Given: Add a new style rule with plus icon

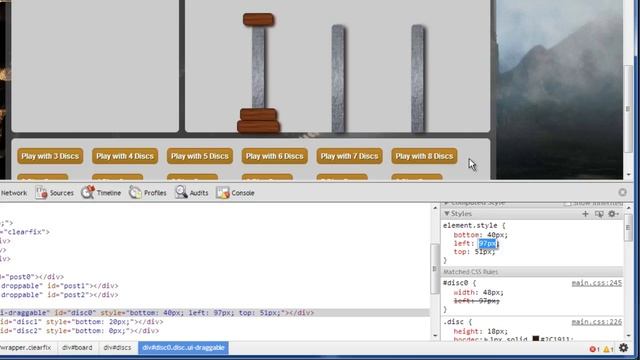Looking at the screenshot, I should coord(585,214).
